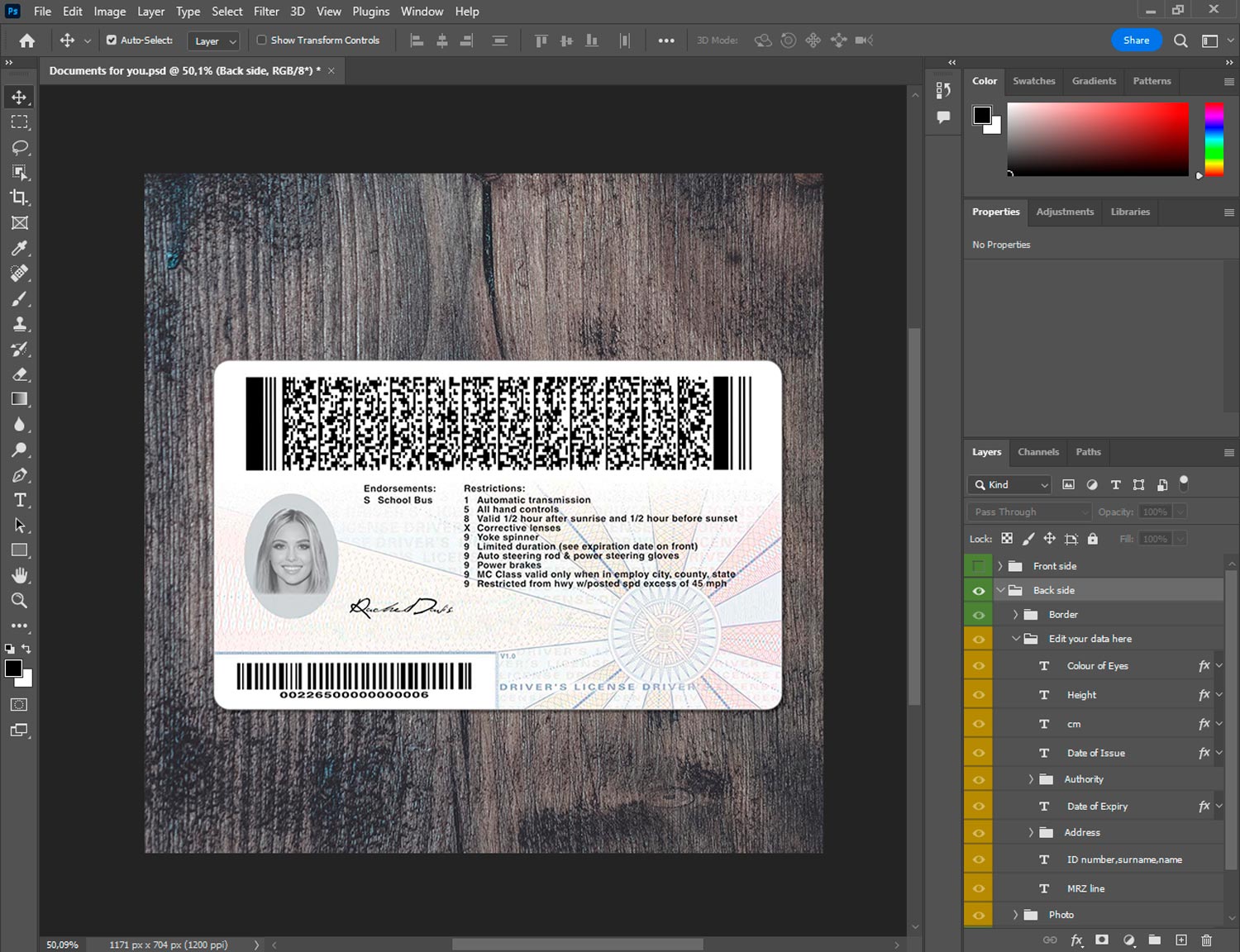Activate the Hand tool
The height and width of the screenshot is (952, 1240).
(20, 575)
